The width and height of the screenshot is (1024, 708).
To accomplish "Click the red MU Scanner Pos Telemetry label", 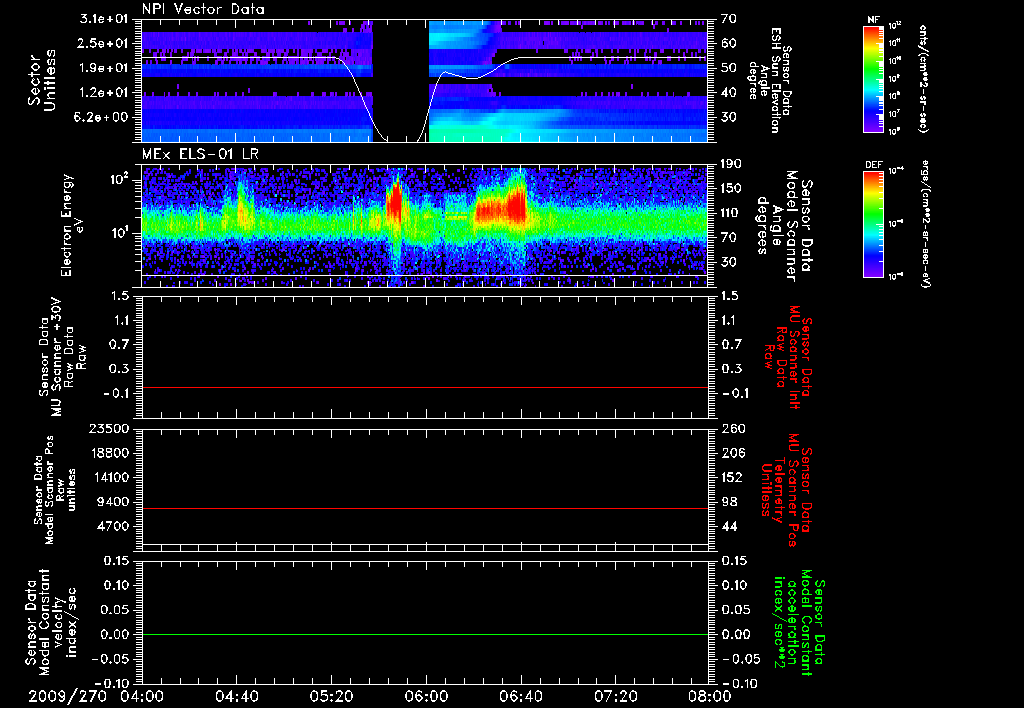I will click(x=786, y=490).
